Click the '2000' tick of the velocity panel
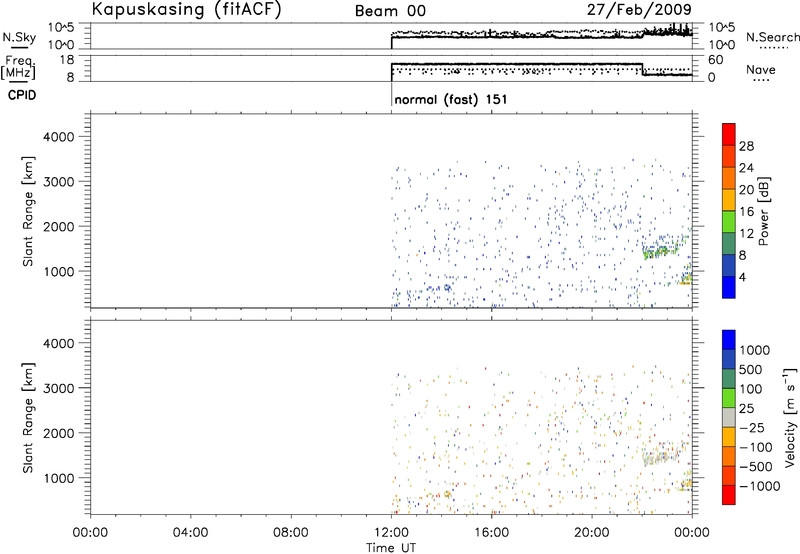 (x=59, y=433)
